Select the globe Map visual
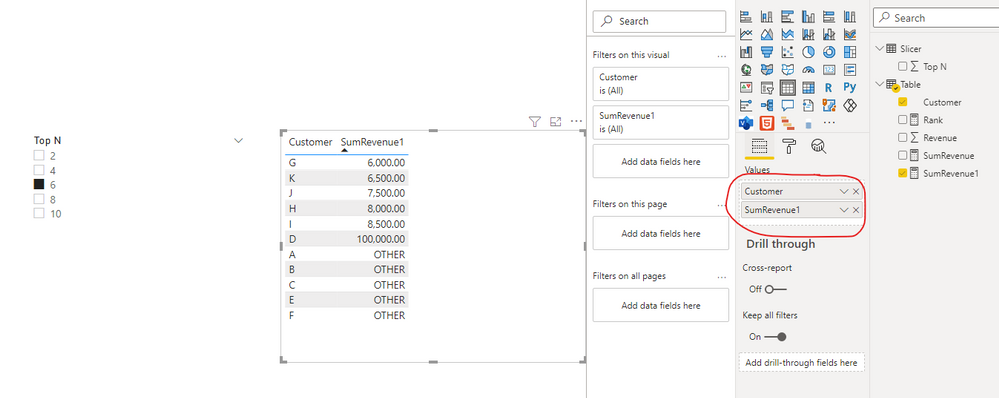The height and width of the screenshot is (398, 999). pyautogui.click(x=746, y=70)
